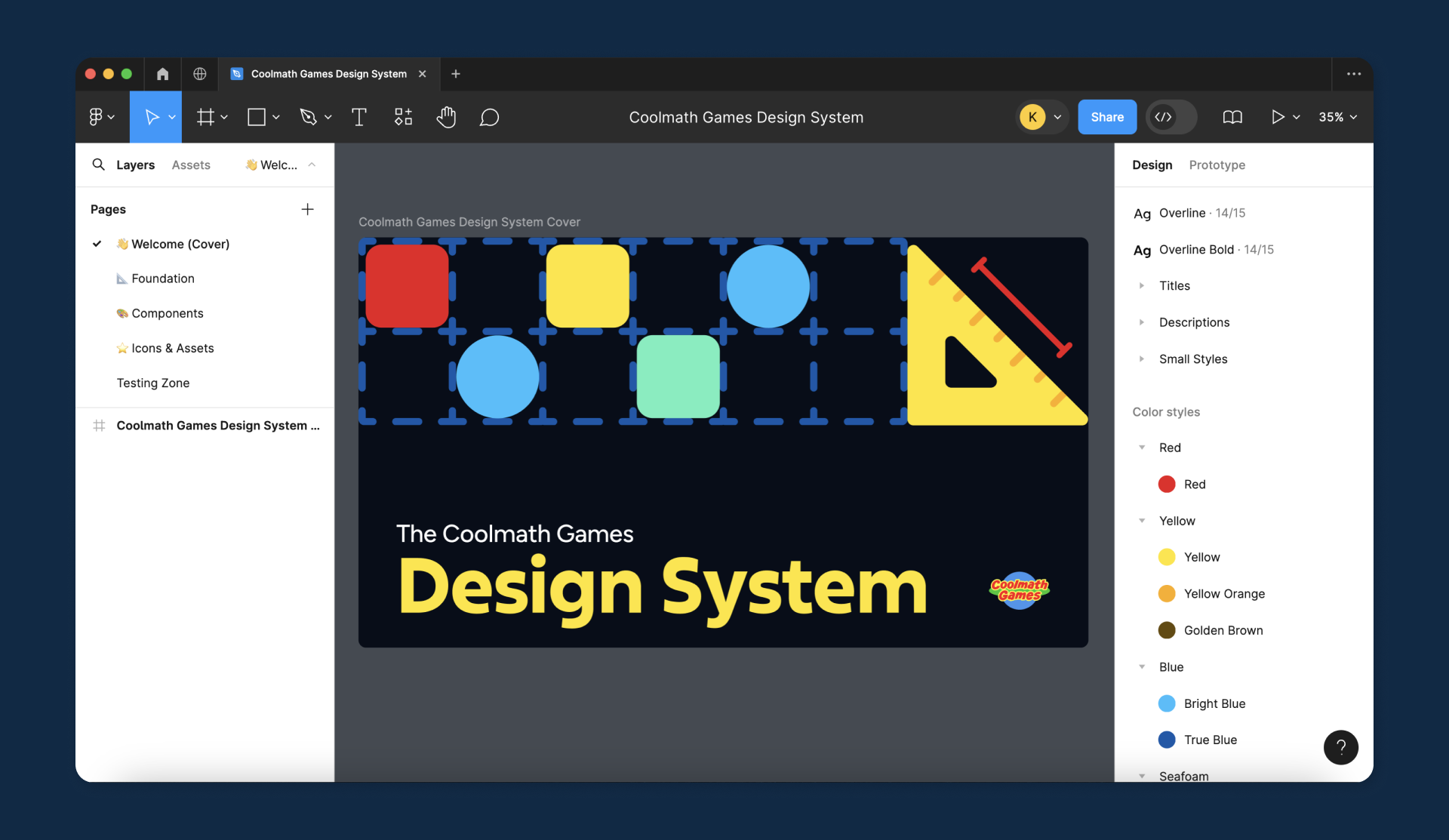Click the Bright Blue color swatch
Screen dimensions: 1449x840
point(1167,703)
